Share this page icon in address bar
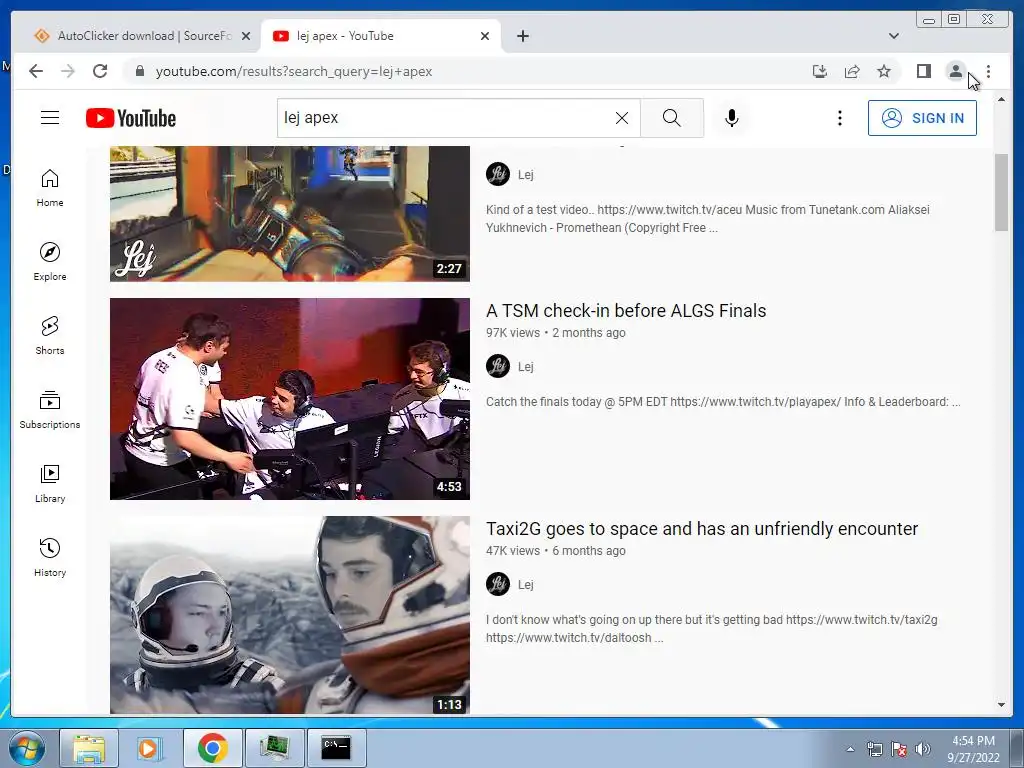Viewport: 1024px width, 768px height. pyautogui.click(x=852, y=71)
